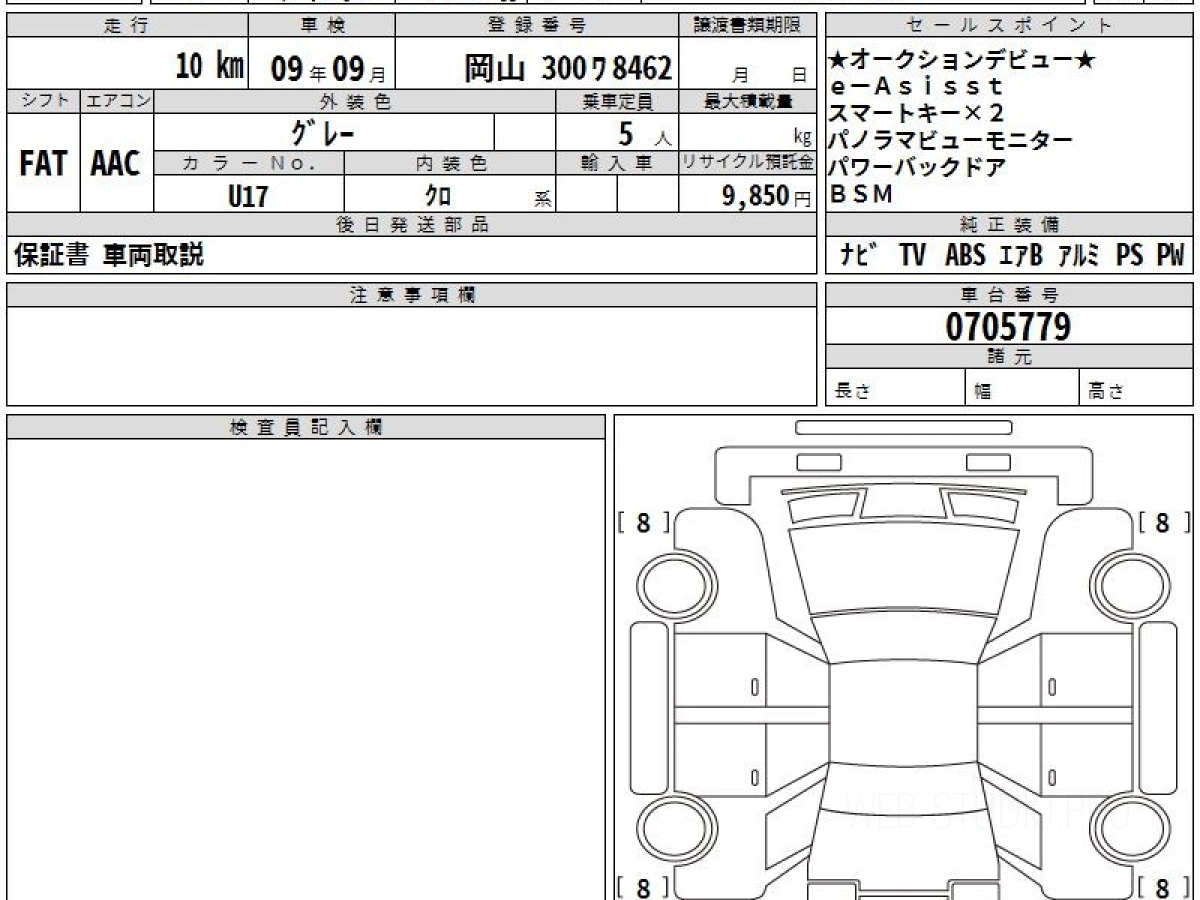Click the lower-left wheel circle in car diagram
Screen dimensions: 1200x900
tap(668, 830)
